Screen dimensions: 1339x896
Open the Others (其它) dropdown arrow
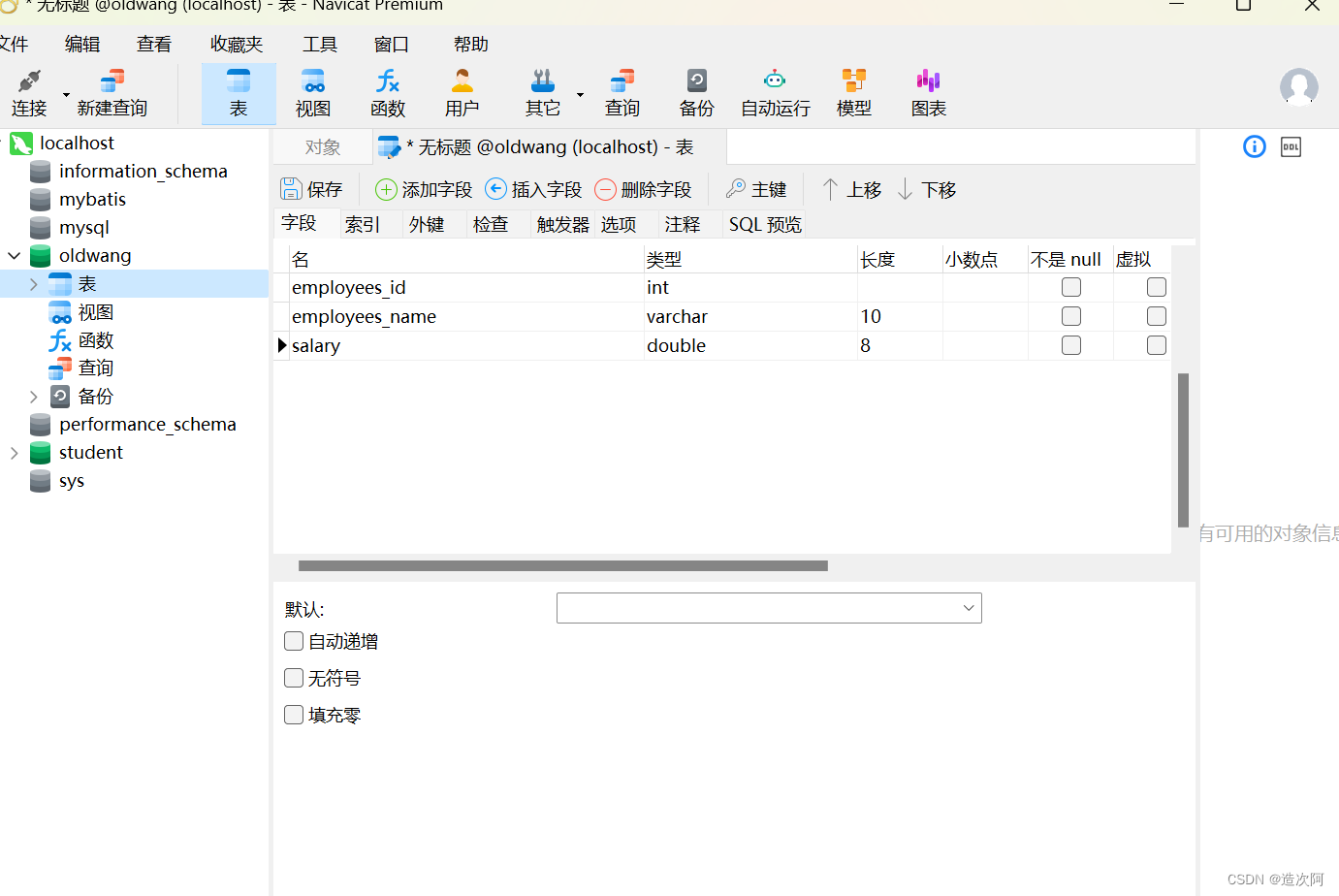pyautogui.click(x=580, y=95)
